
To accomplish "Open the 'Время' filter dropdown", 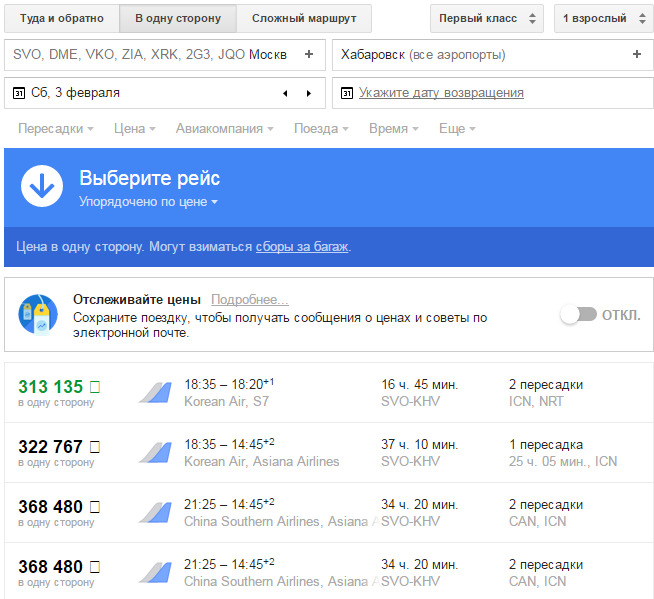I will coord(393,128).
